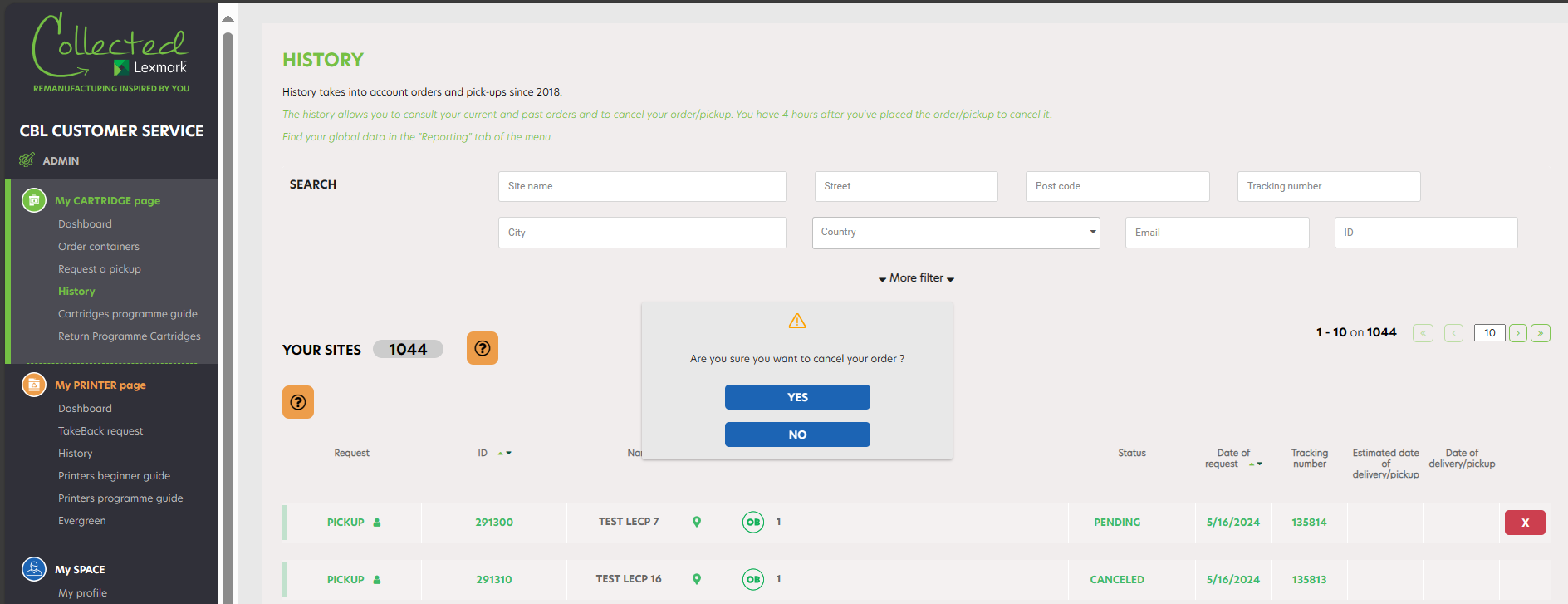Click the orange help icon above the Request column
The height and width of the screenshot is (604, 1568).
coord(298,402)
